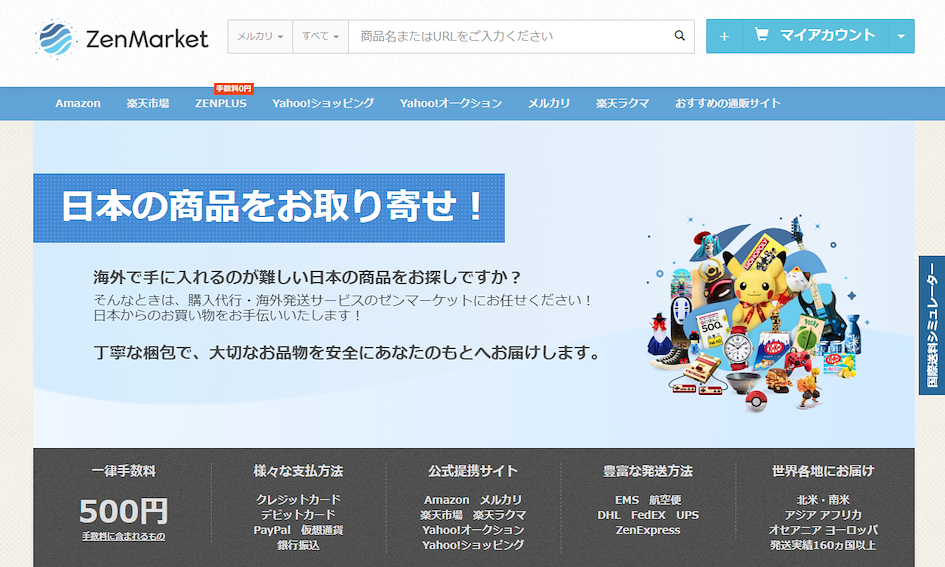
Task: Click the search magnifier icon
Action: [679, 36]
